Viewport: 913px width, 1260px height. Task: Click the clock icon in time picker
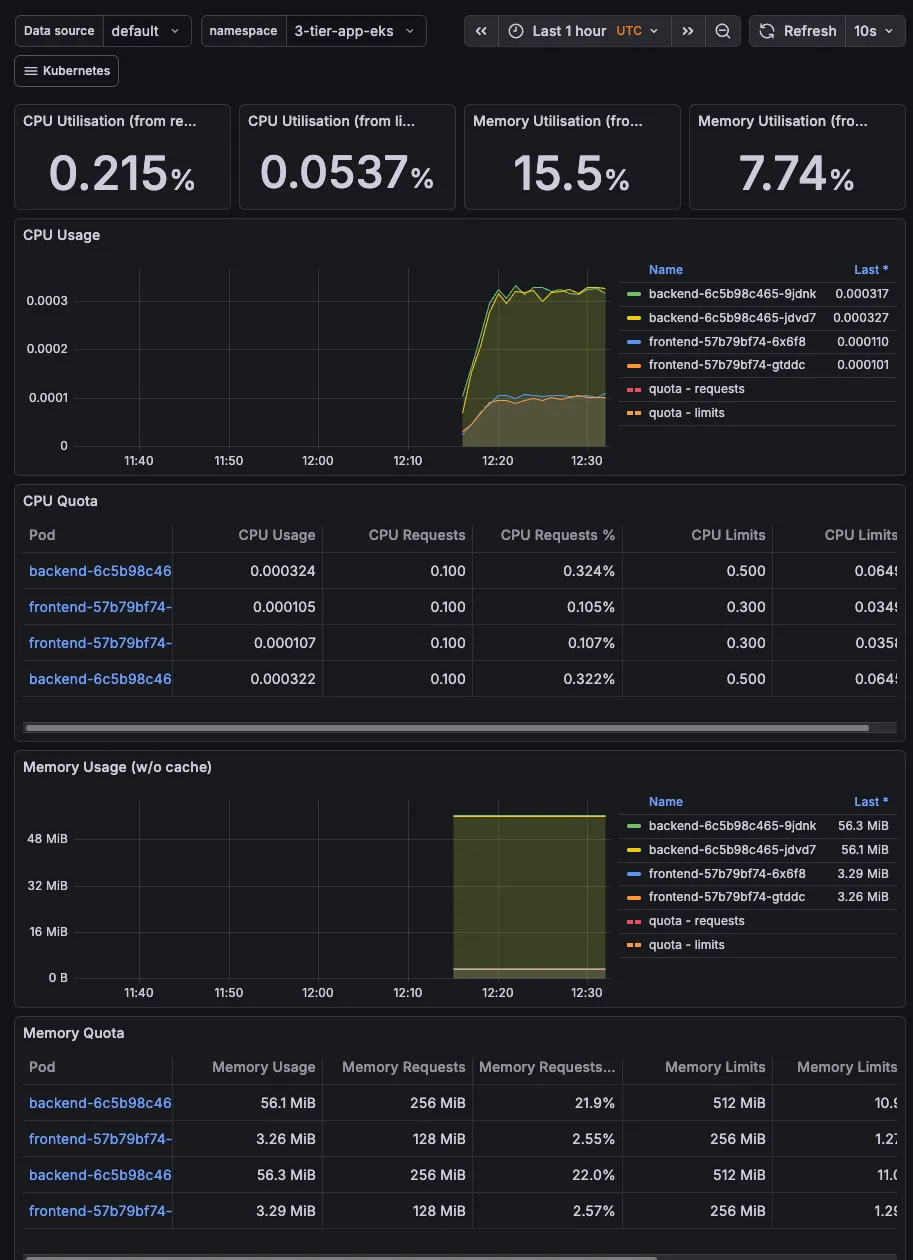pyautogui.click(x=516, y=31)
